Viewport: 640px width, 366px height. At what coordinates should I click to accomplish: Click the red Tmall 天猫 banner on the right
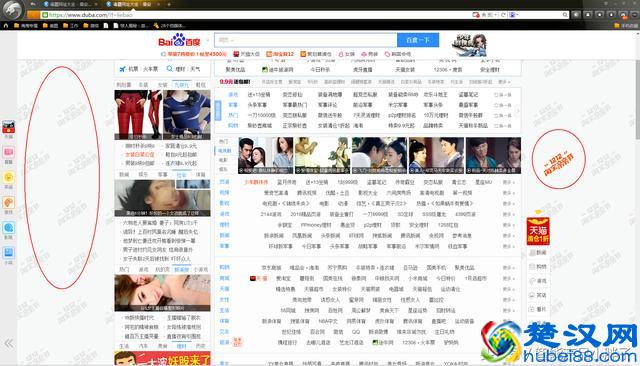(538, 230)
